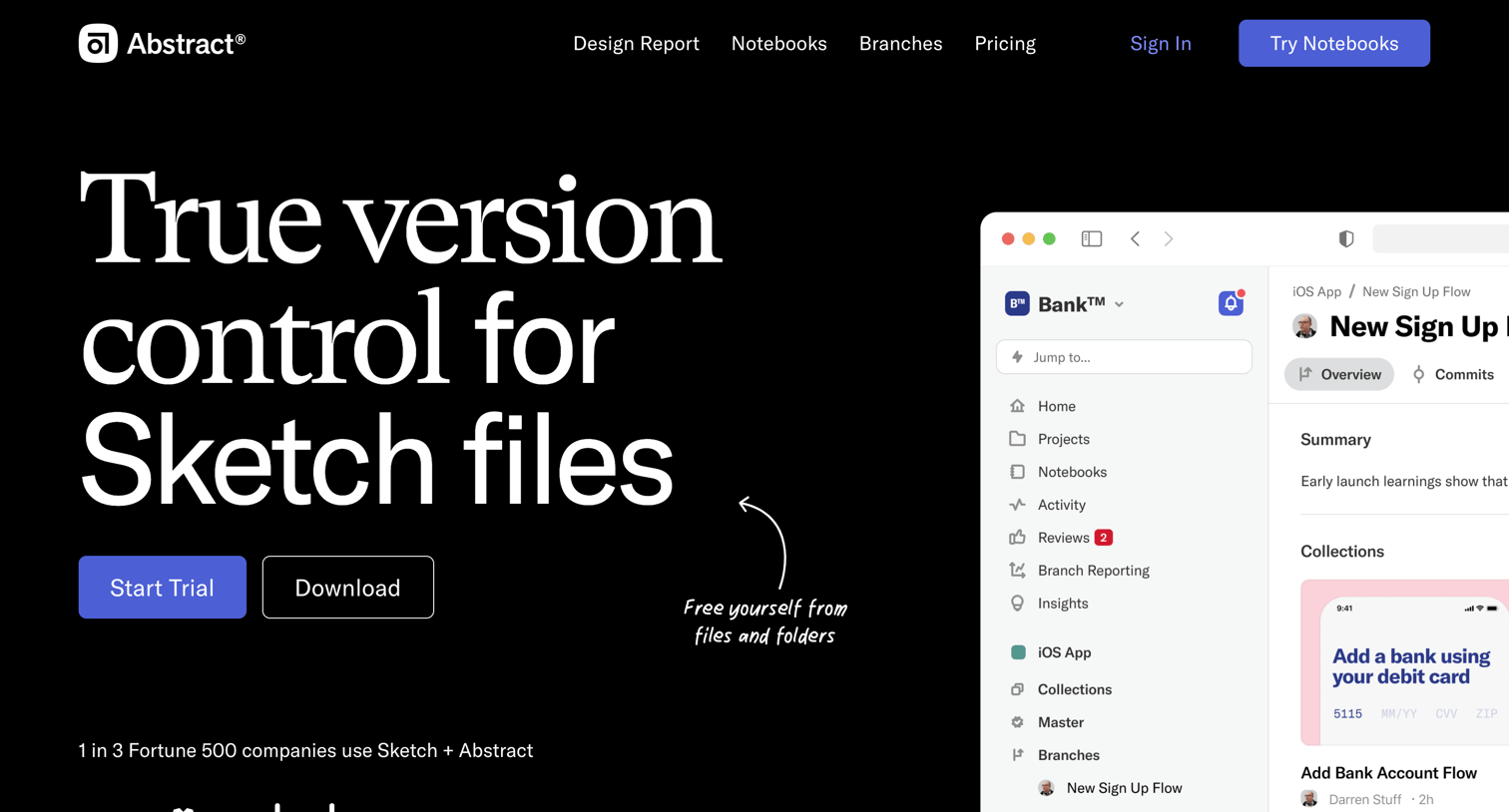Click the Branch Reporting chart icon
The height and width of the screenshot is (812, 1509).
click(x=1017, y=571)
